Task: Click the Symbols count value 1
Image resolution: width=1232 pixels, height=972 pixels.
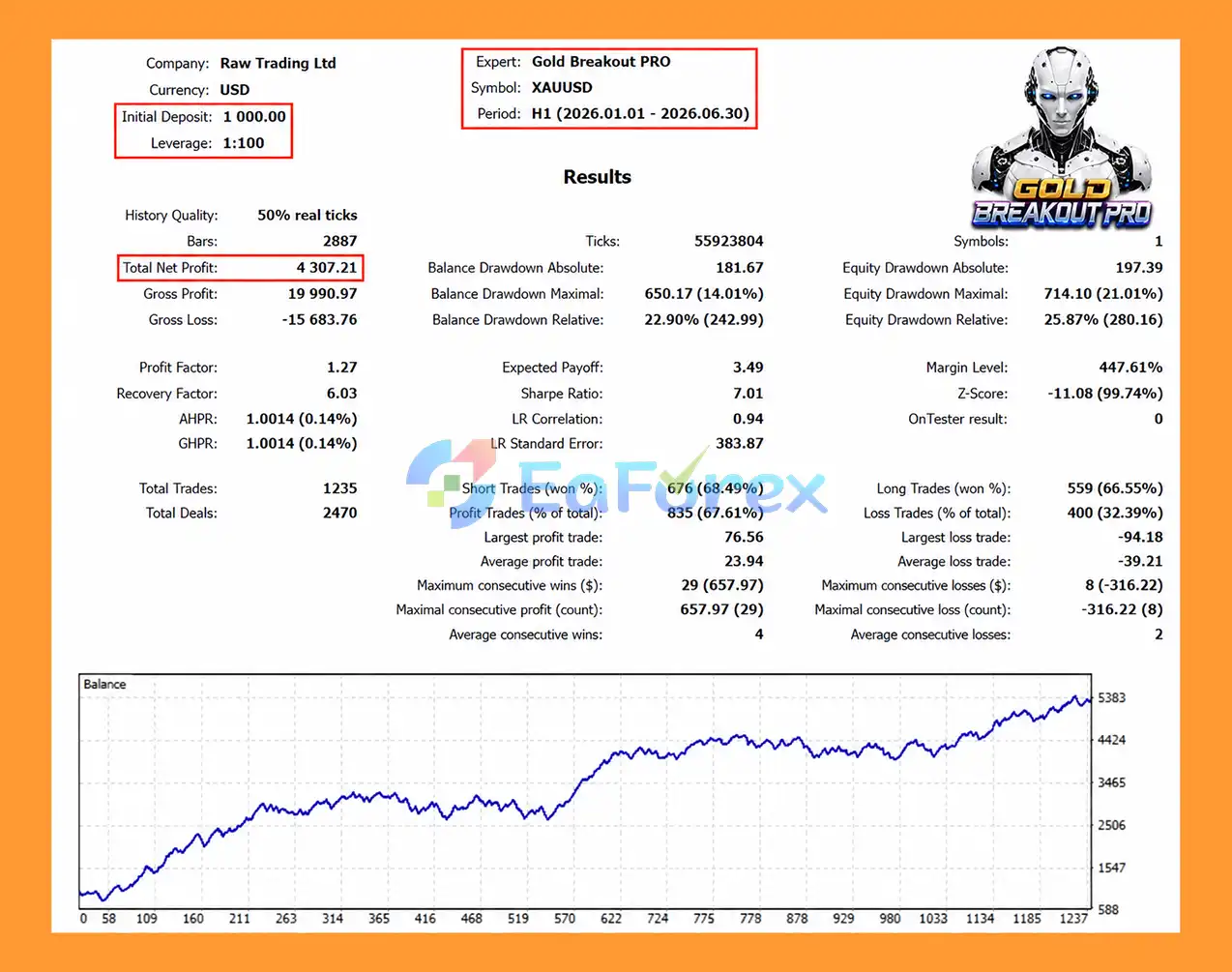Action: [x=1159, y=241]
